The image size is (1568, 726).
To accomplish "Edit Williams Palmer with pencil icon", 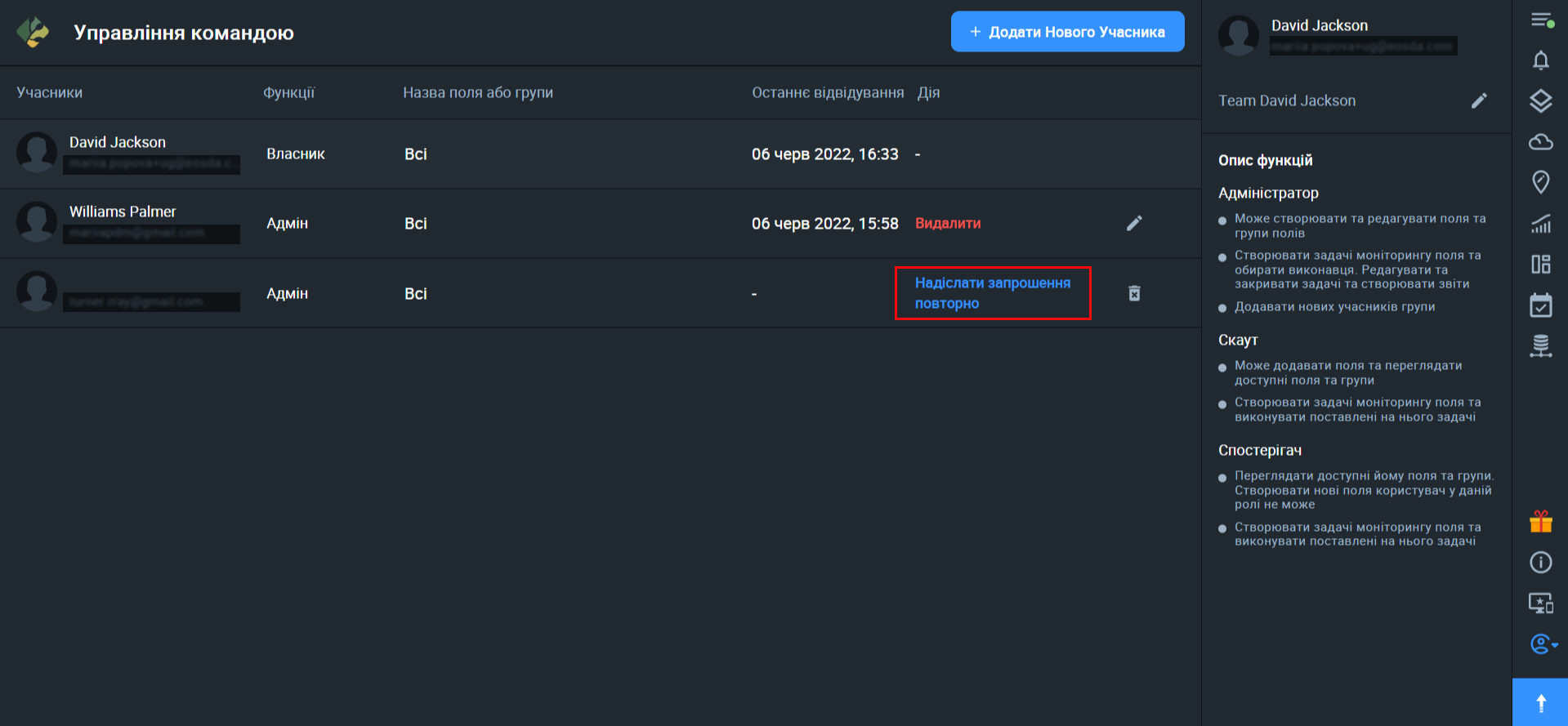I will tap(1134, 223).
